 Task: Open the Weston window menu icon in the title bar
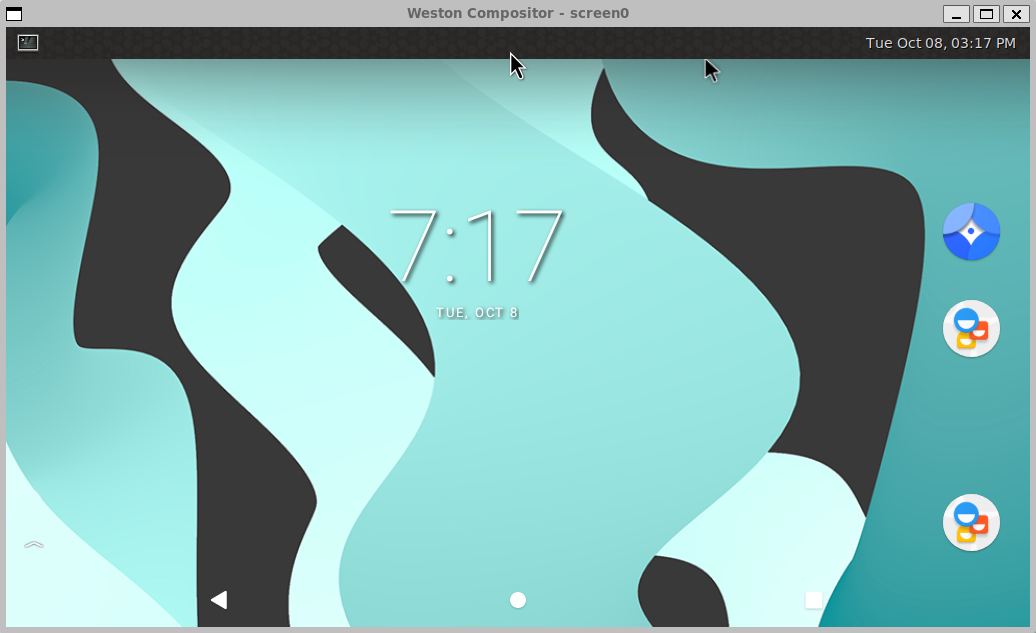[14, 13]
